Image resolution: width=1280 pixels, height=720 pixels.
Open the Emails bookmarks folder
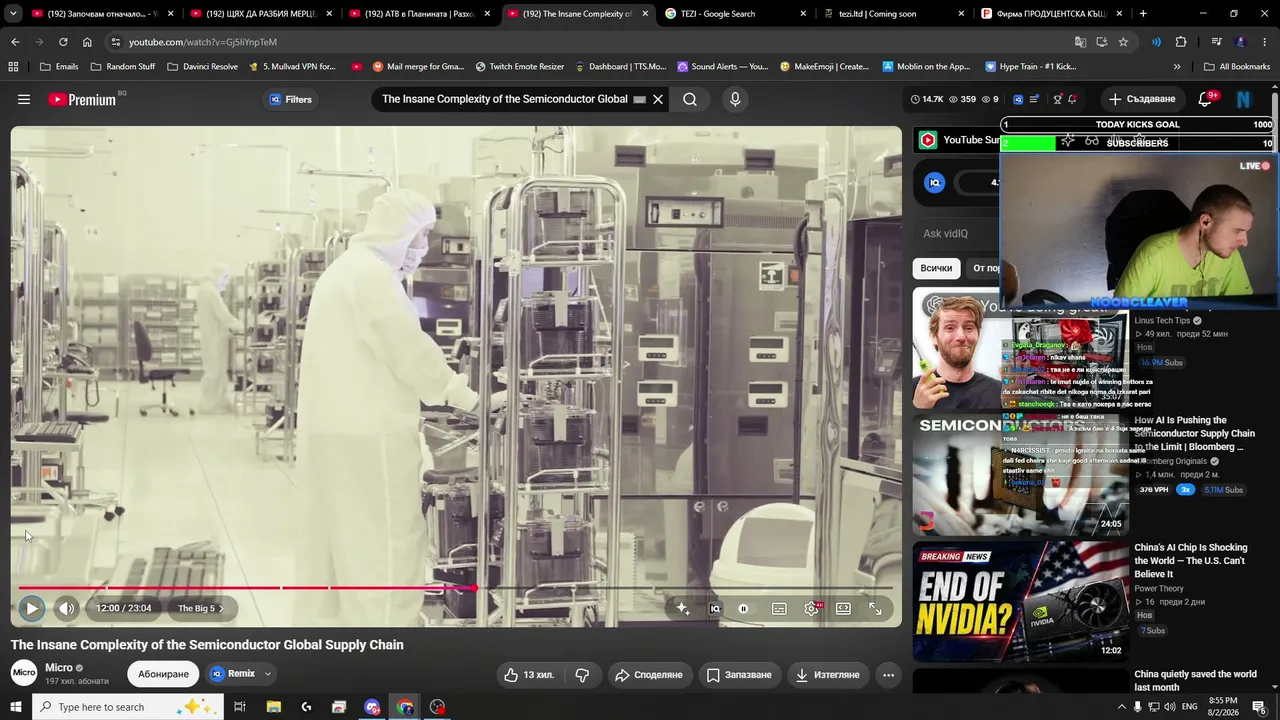click(x=59, y=67)
